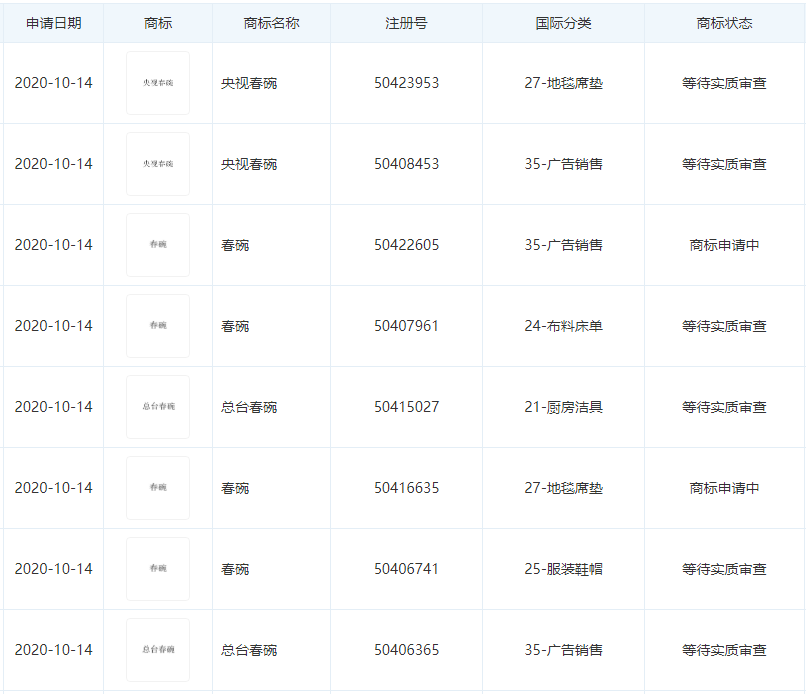
Task: Open trademark thumbnail for registration 50406741
Action: coord(158,569)
